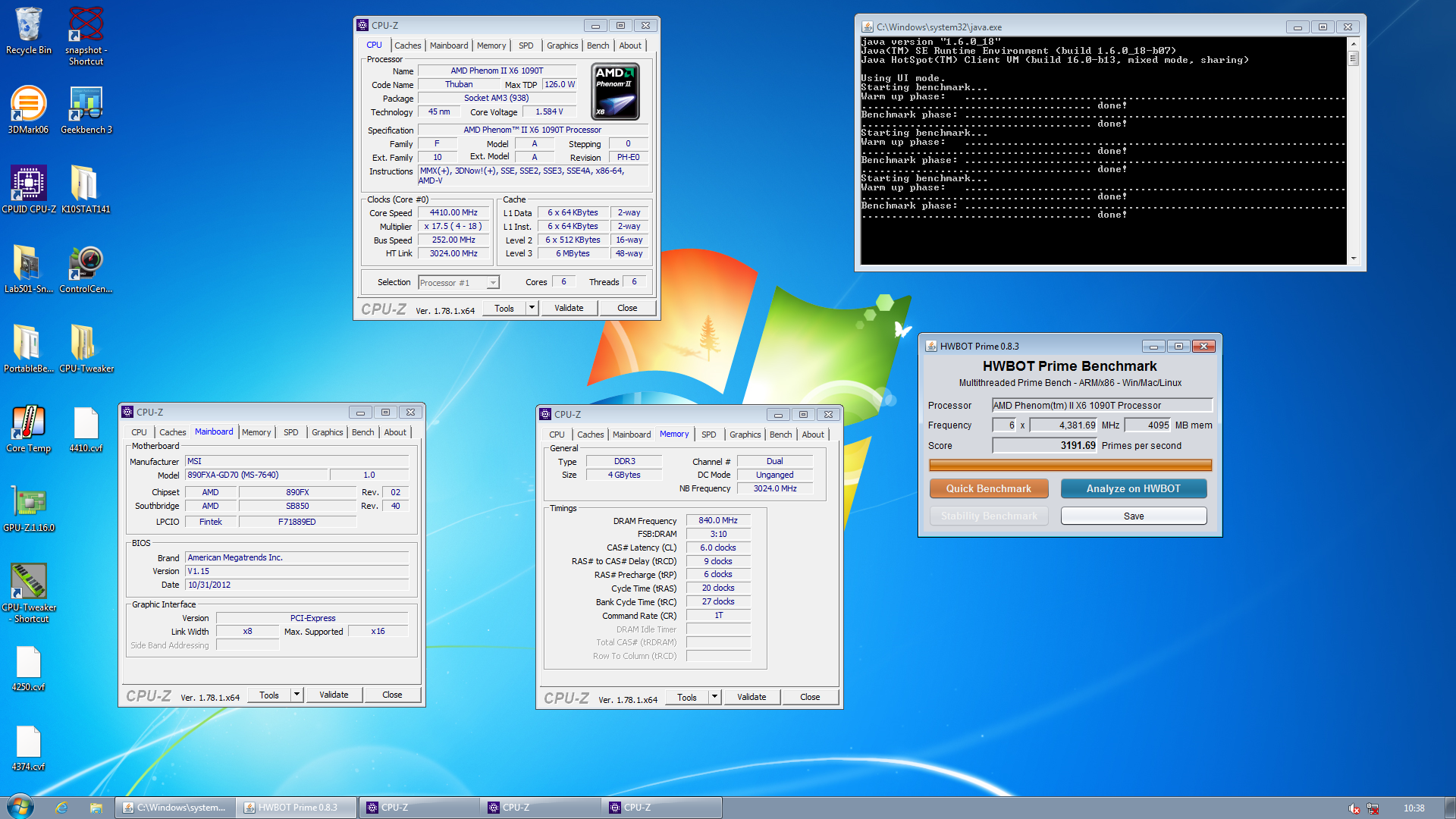
Task: Switch to CPU tab in Memory CPU-Z window
Action: 557,435
